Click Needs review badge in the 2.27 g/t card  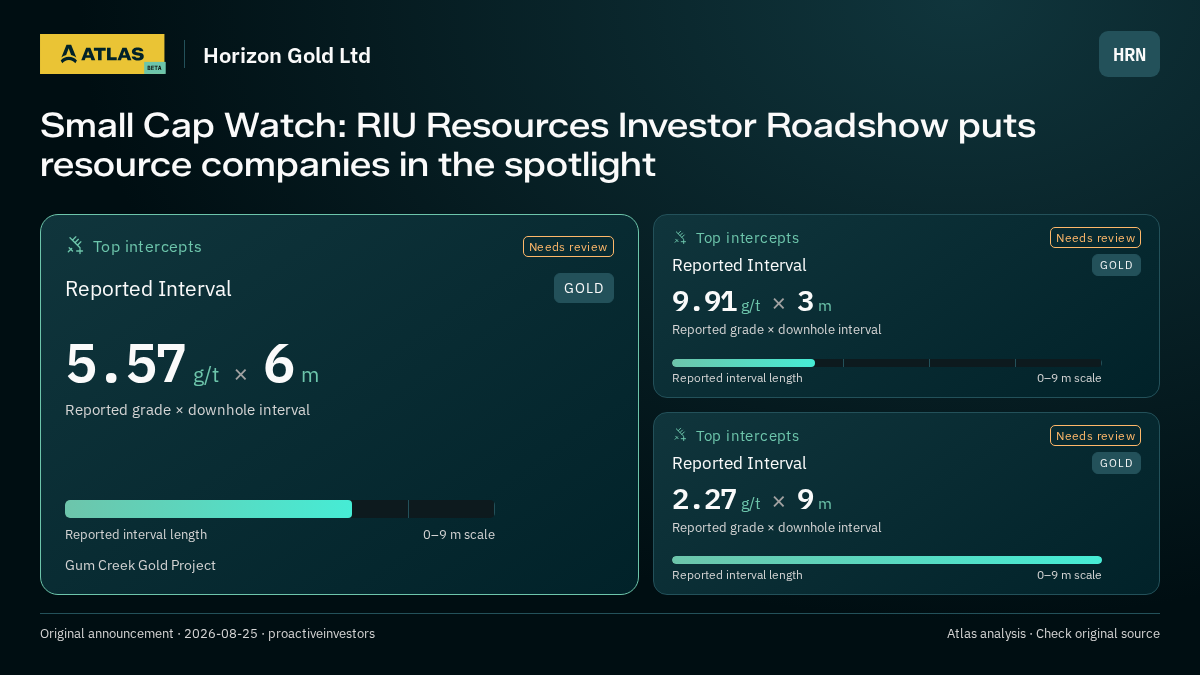[x=1095, y=436]
